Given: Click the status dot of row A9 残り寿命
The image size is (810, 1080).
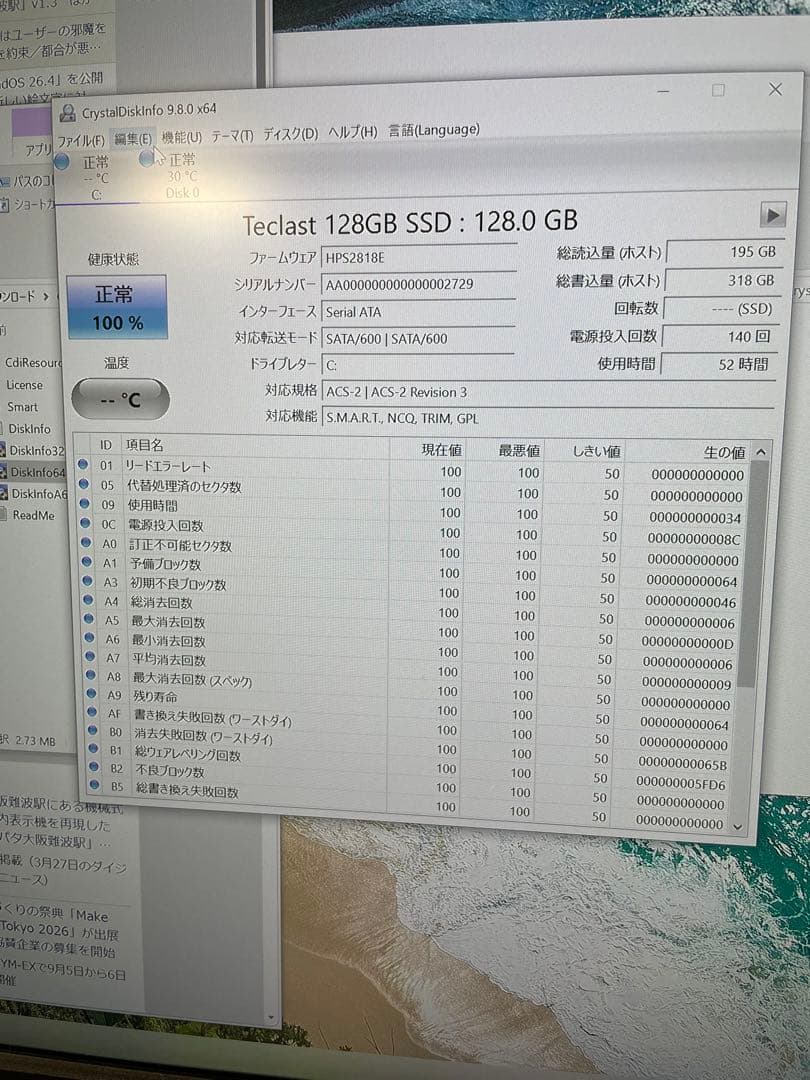Looking at the screenshot, I should (x=92, y=694).
